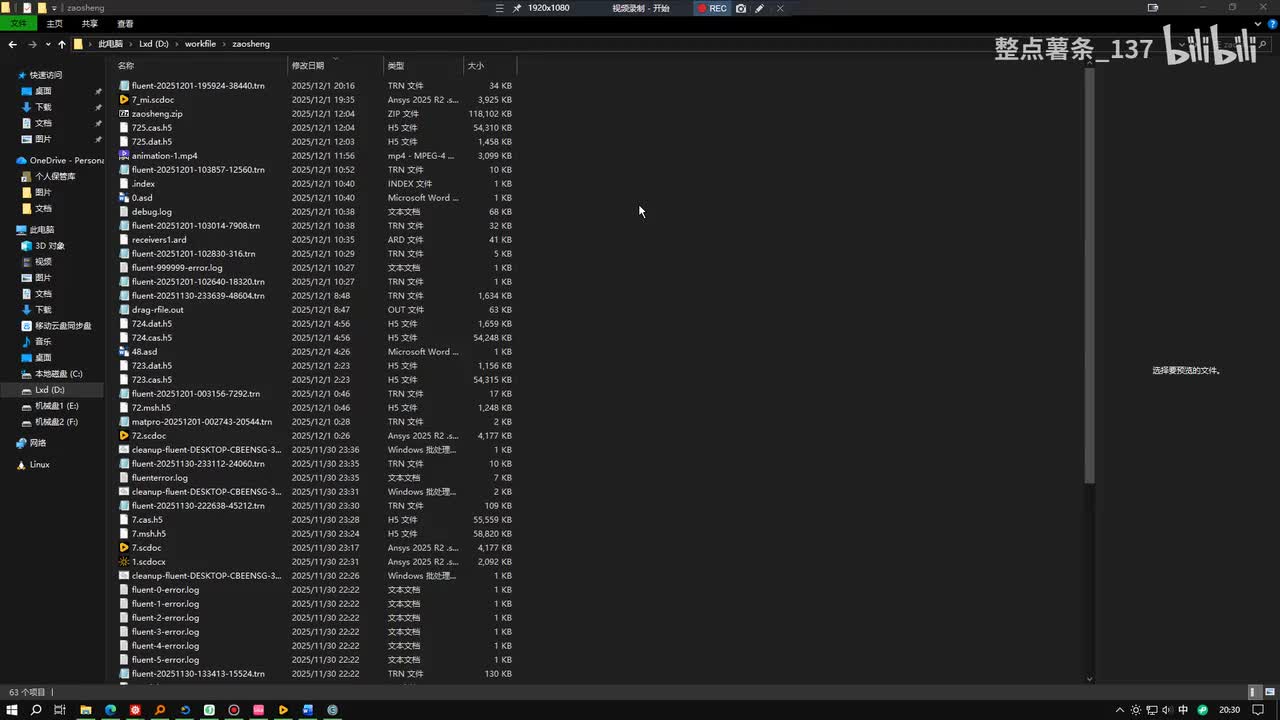Select file debug.log
1280x720 pixels.
click(152, 211)
